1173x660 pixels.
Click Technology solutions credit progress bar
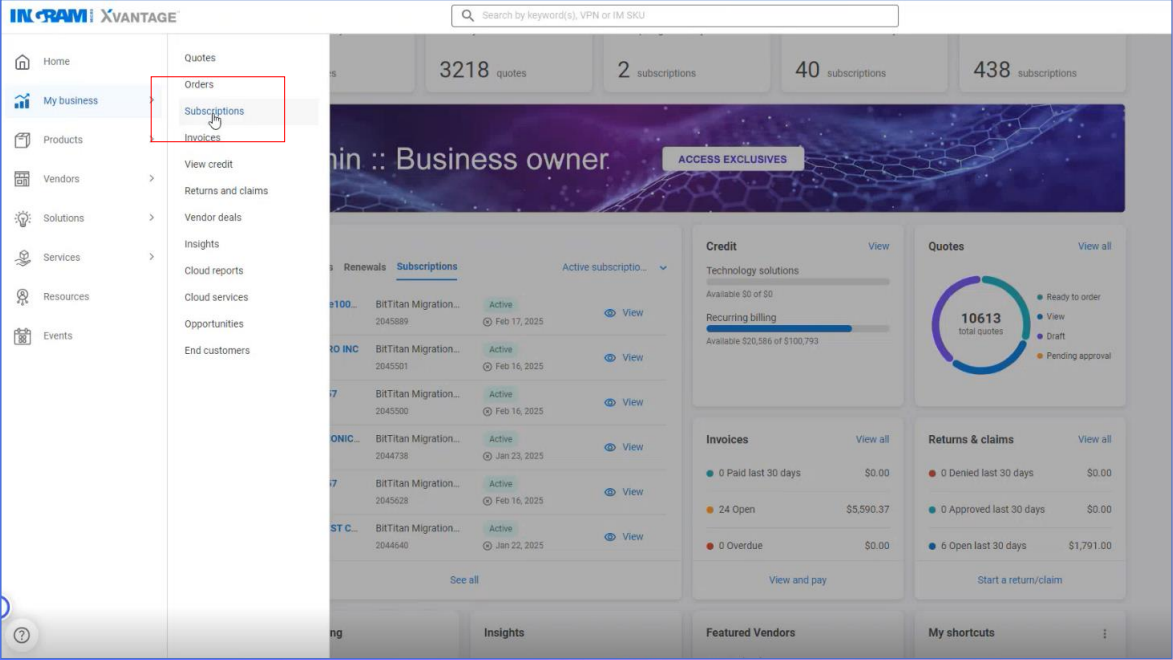[797, 282]
